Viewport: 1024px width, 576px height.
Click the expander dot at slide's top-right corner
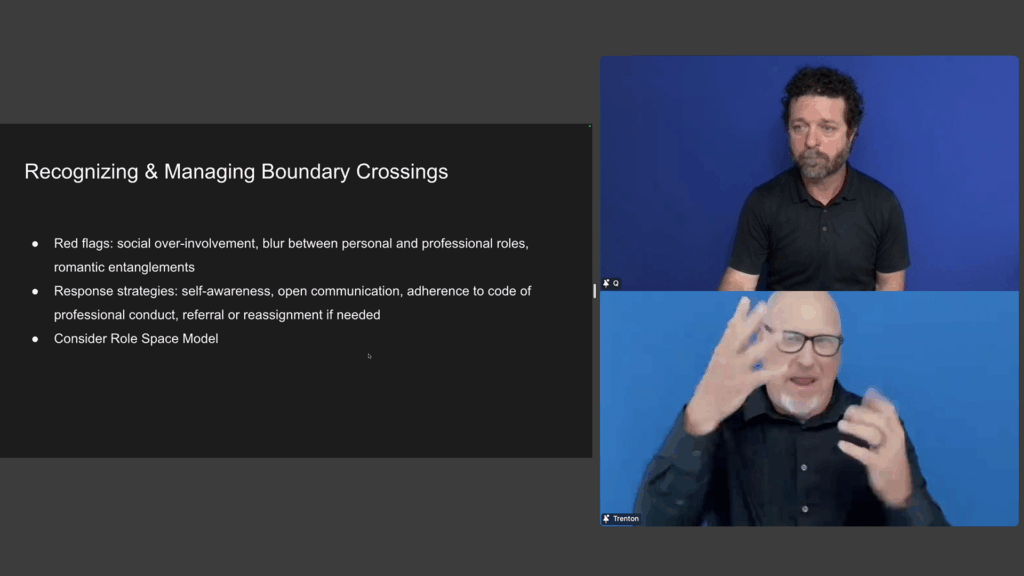[590, 127]
